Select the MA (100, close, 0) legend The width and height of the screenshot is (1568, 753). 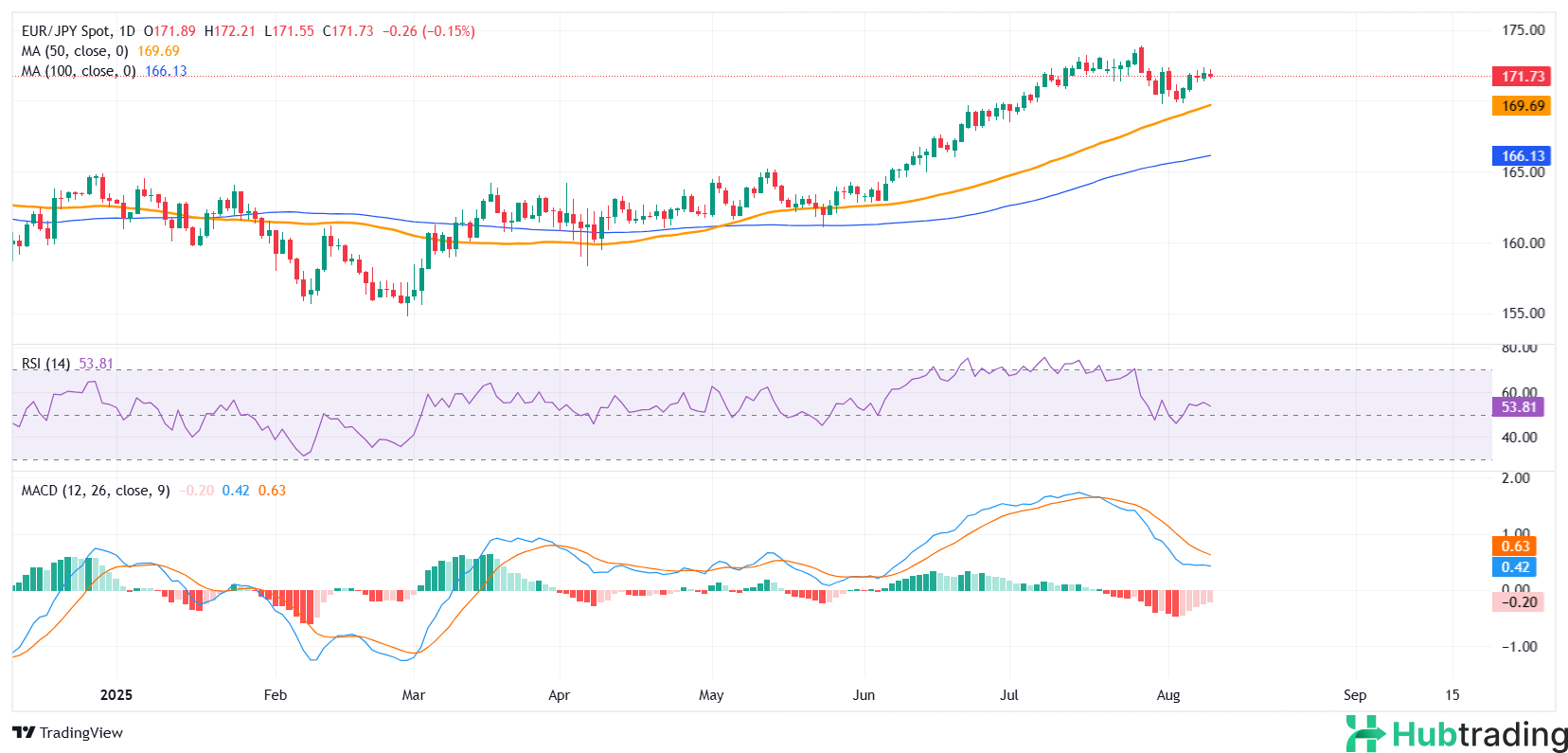79,71
